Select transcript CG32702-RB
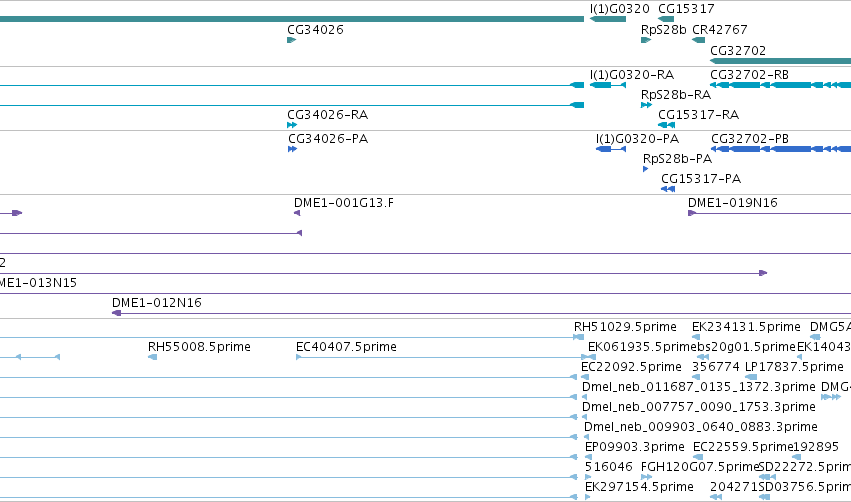Viewport: 851px width, 502px height. [x=750, y=74]
